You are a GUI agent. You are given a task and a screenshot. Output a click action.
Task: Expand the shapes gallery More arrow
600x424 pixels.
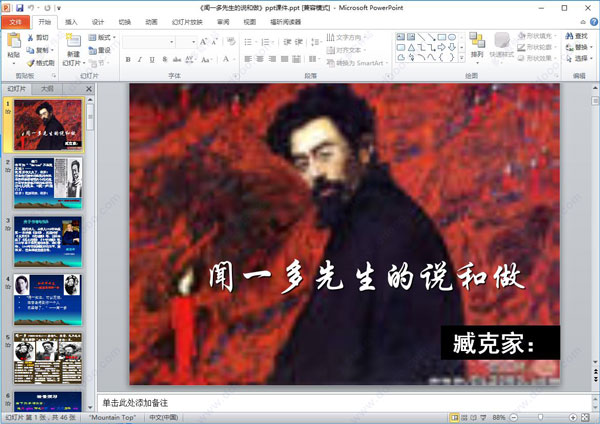pos(462,58)
